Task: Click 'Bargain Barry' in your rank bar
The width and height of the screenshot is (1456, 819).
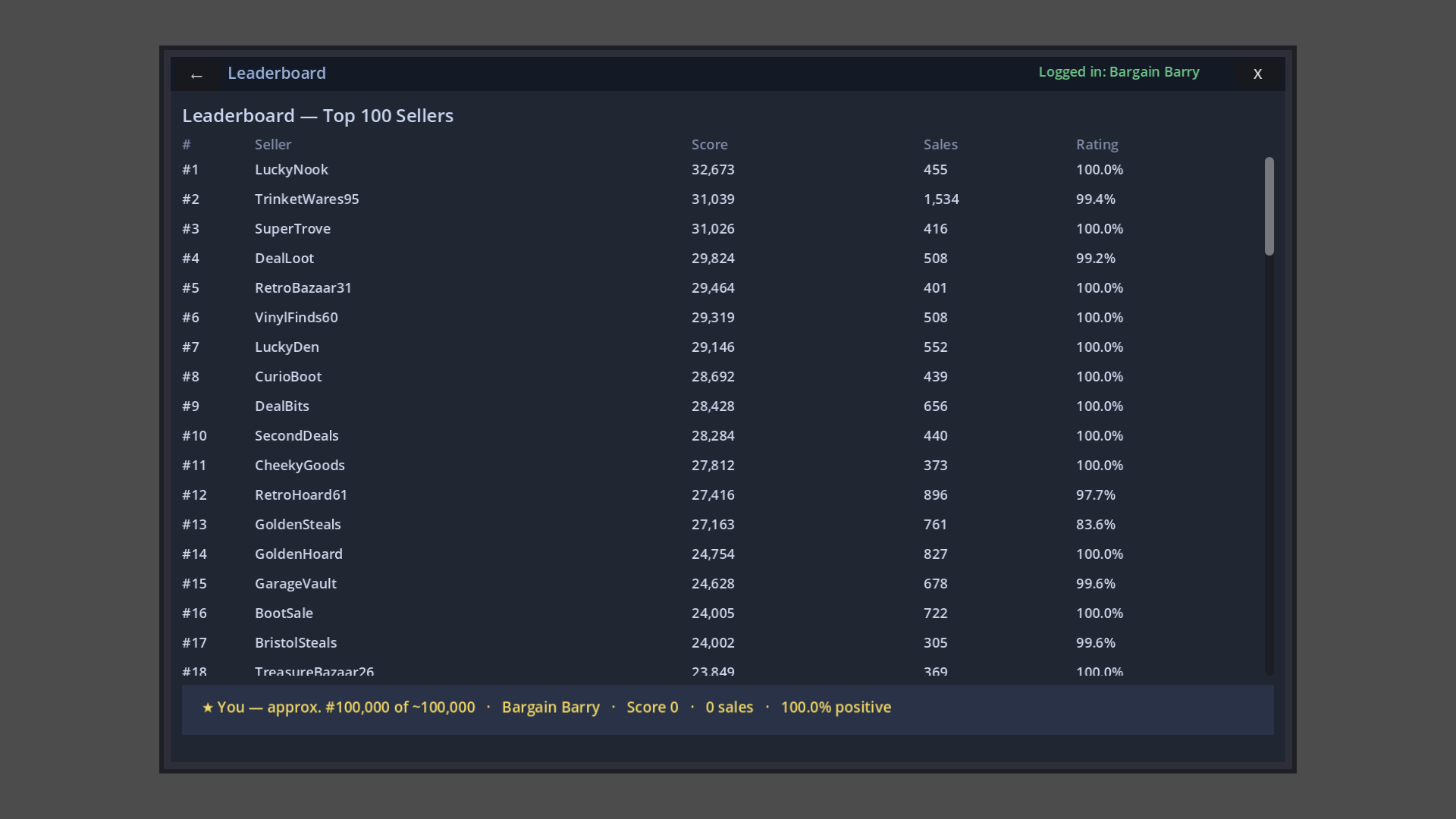Action: (x=551, y=708)
